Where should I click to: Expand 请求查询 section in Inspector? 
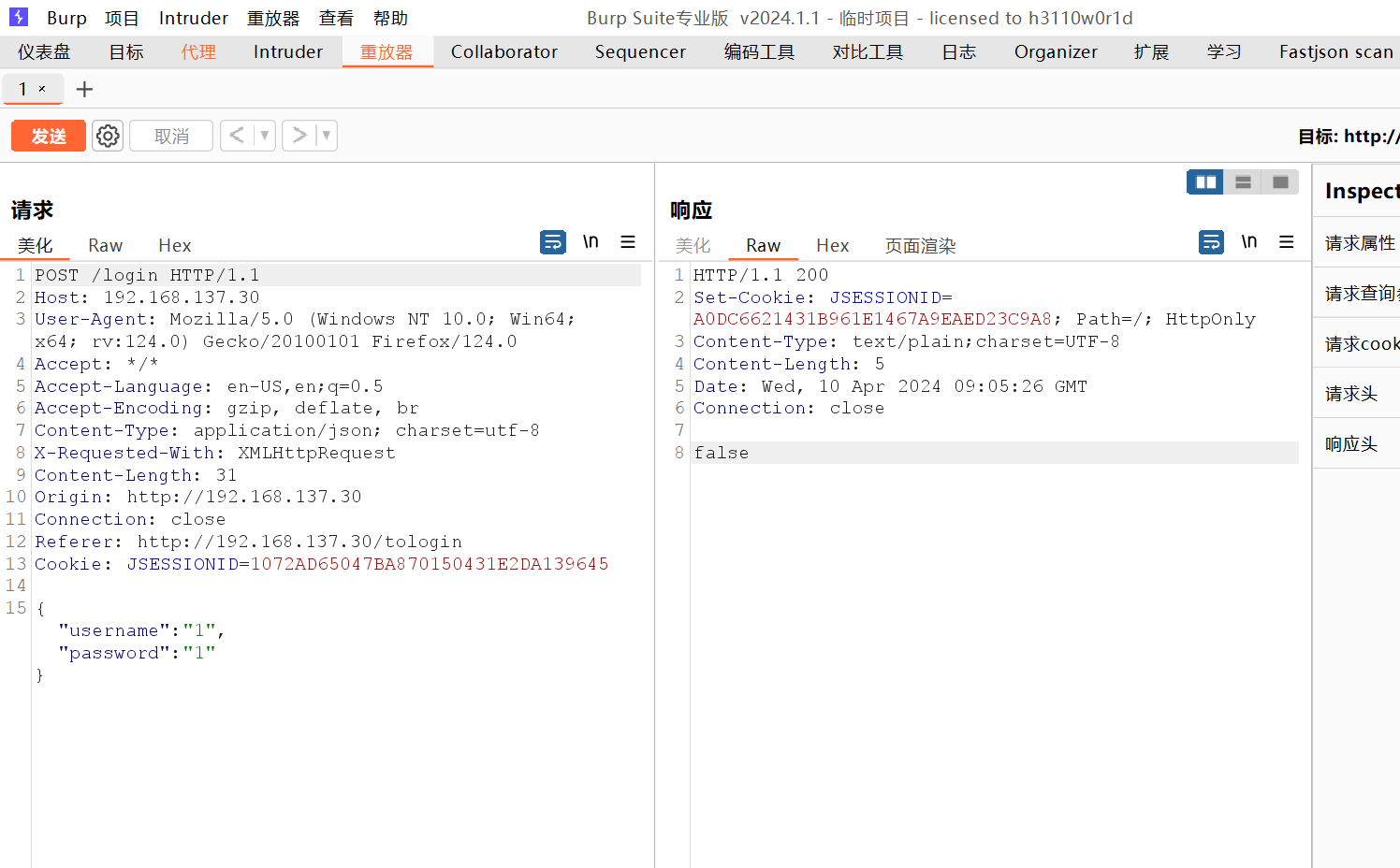1358,294
